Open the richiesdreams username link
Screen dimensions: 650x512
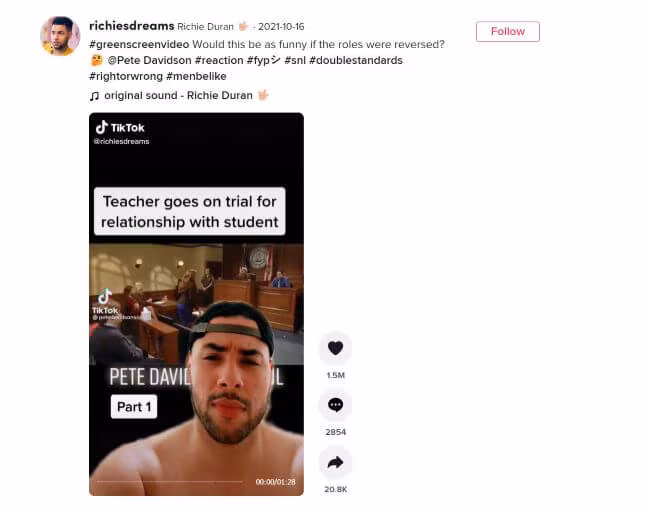pyautogui.click(x=132, y=26)
